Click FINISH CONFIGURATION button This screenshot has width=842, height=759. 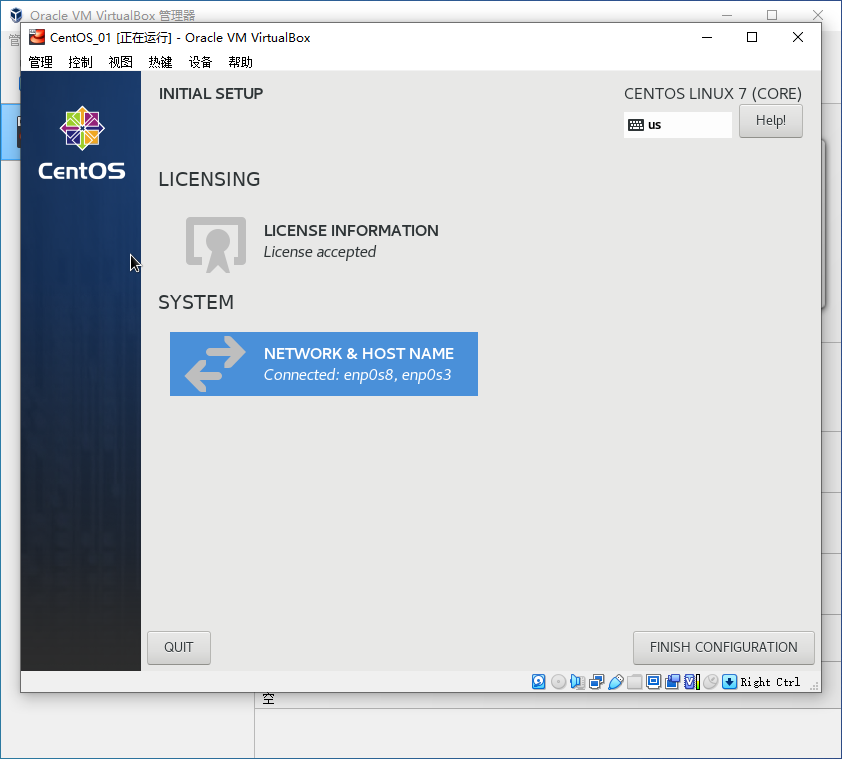tap(723, 647)
